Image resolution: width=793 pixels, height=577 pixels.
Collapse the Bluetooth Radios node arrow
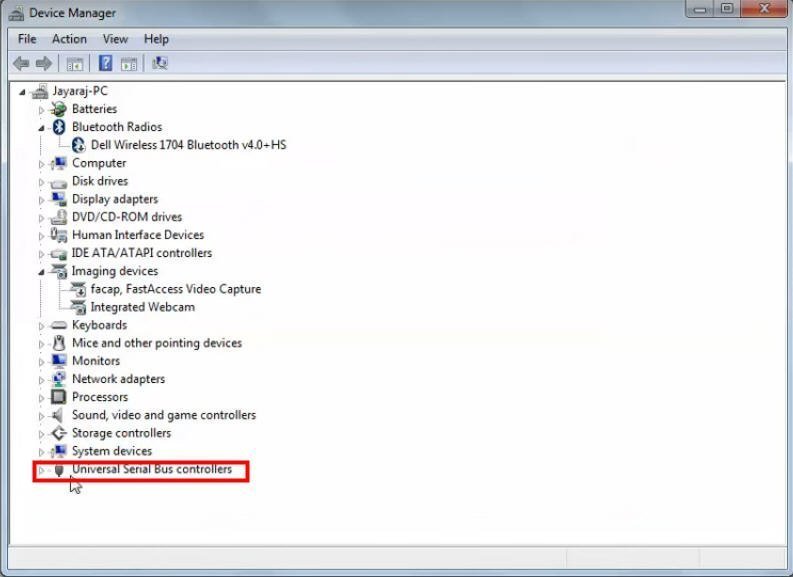(41, 128)
